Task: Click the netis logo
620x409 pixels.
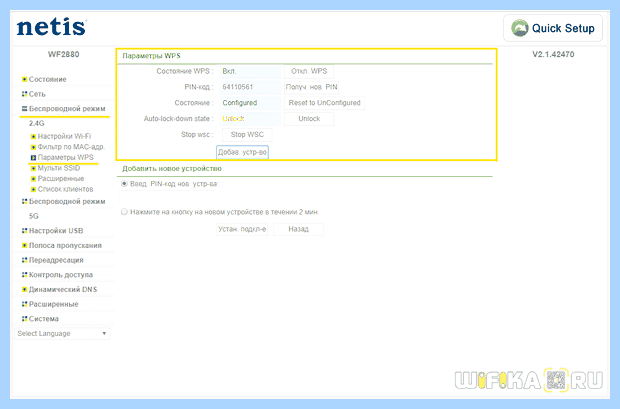Action: coord(51,27)
